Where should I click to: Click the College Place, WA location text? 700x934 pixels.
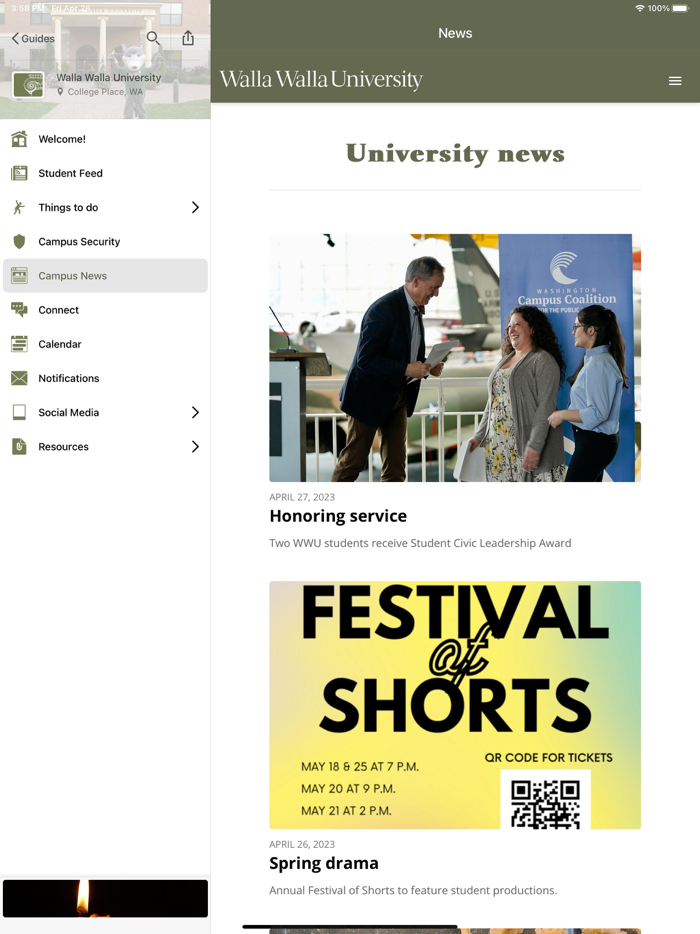[x=105, y=92]
